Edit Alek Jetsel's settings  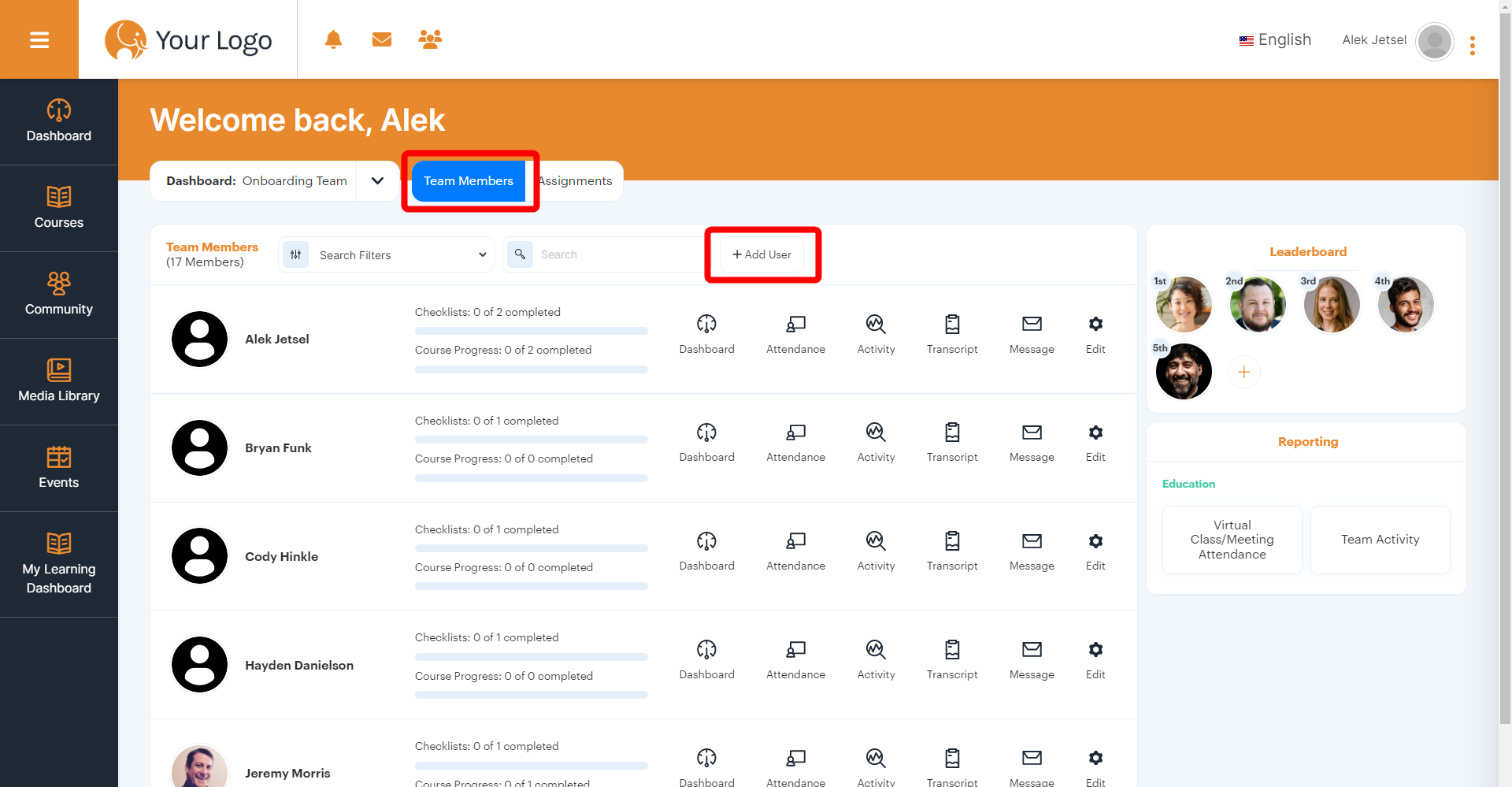(1095, 334)
